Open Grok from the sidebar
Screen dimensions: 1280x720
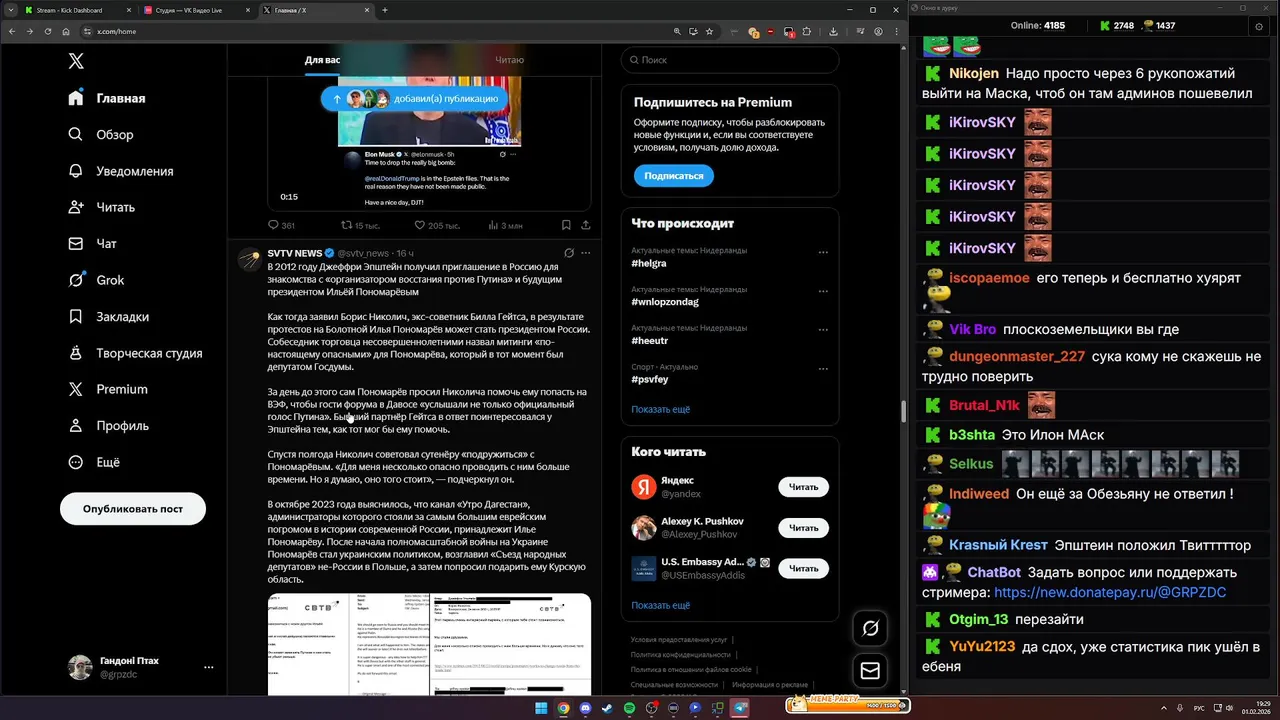97,280
